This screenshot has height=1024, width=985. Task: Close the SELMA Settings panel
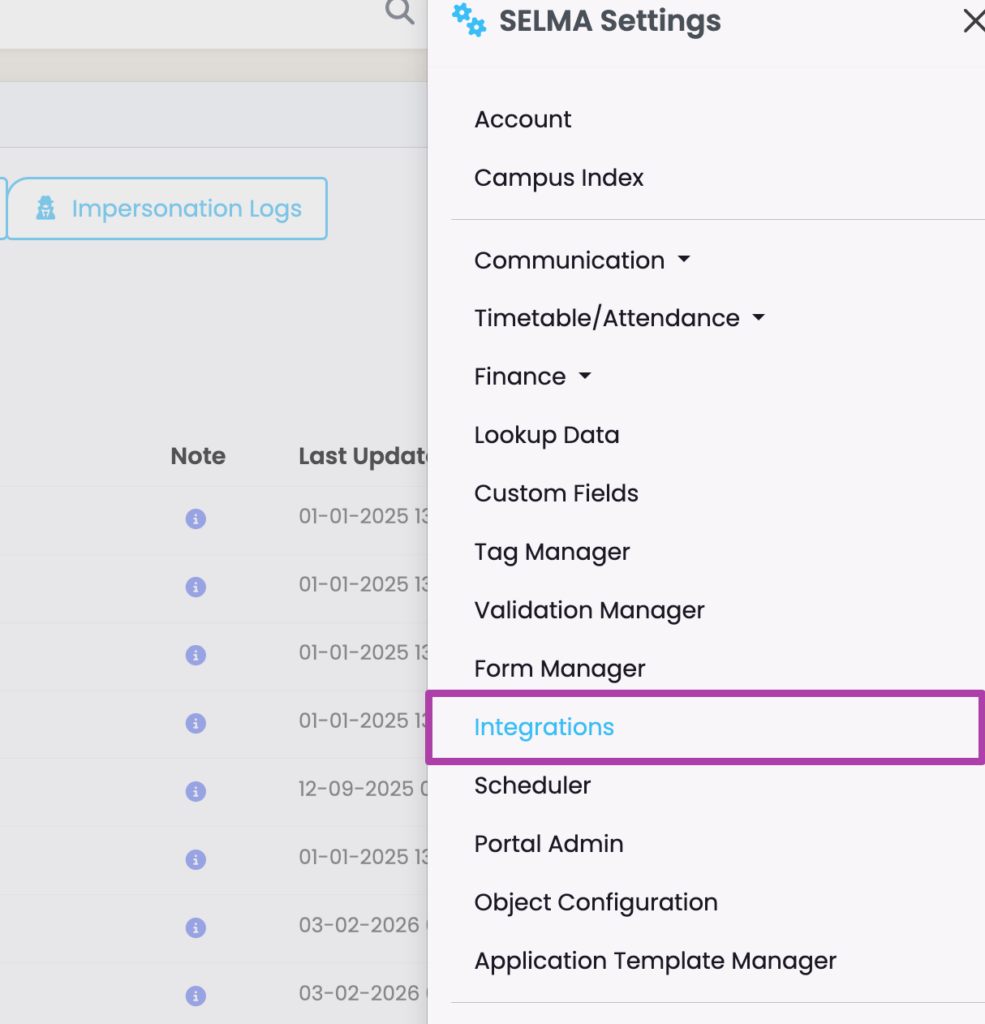pyautogui.click(x=972, y=21)
